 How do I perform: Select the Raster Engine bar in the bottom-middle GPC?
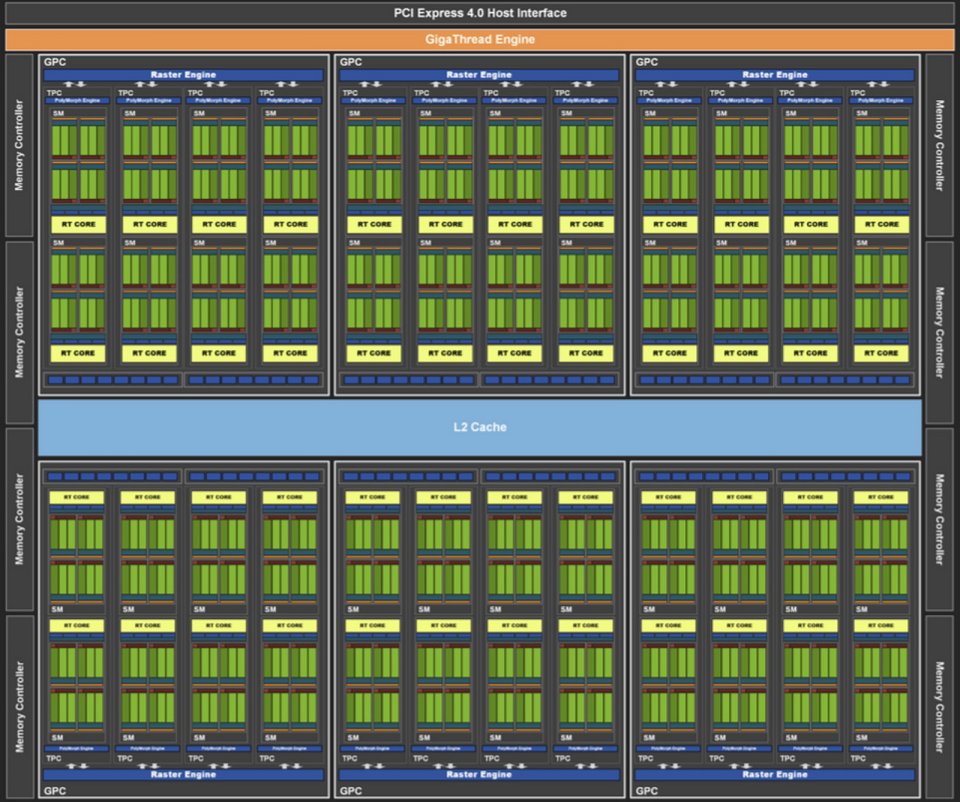pyautogui.click(x=479, y=774)
